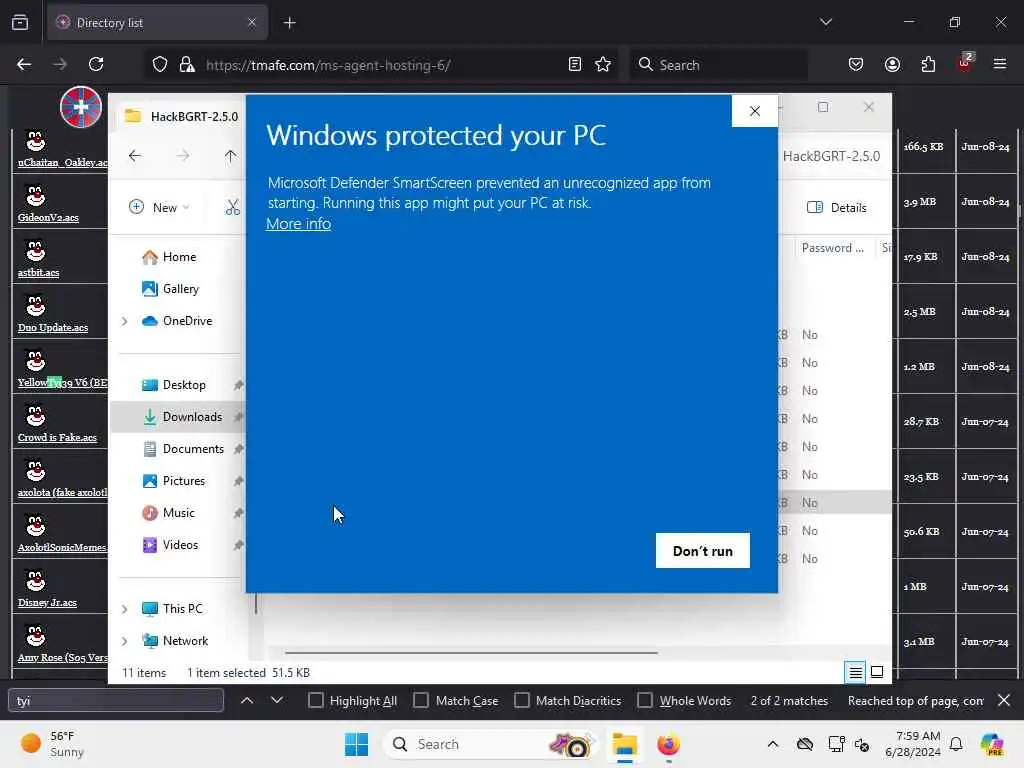
Task: Open the Pocket save icon
Action: tap(856, 64)
